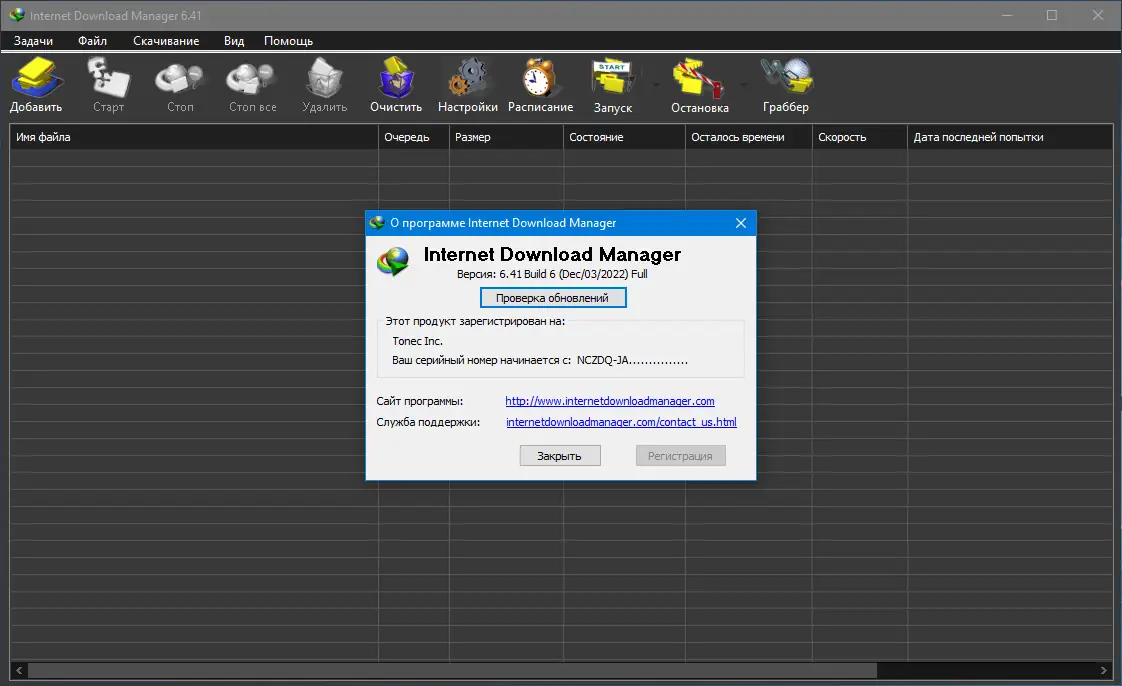The width and height of the screenshot is (1122, 686).
Task: Click the Проверка обновлений button
Action: pyautogui.click(x=552, y=297)
